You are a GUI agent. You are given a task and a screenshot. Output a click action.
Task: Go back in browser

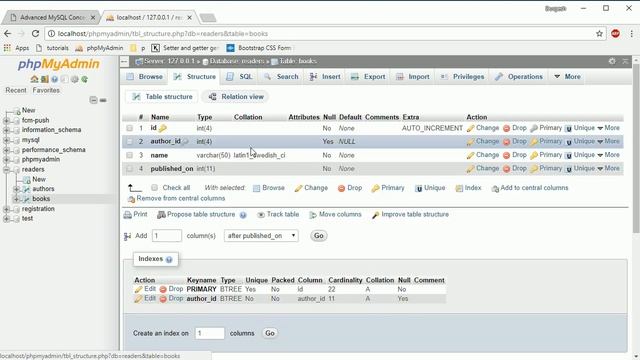(7, 33)
